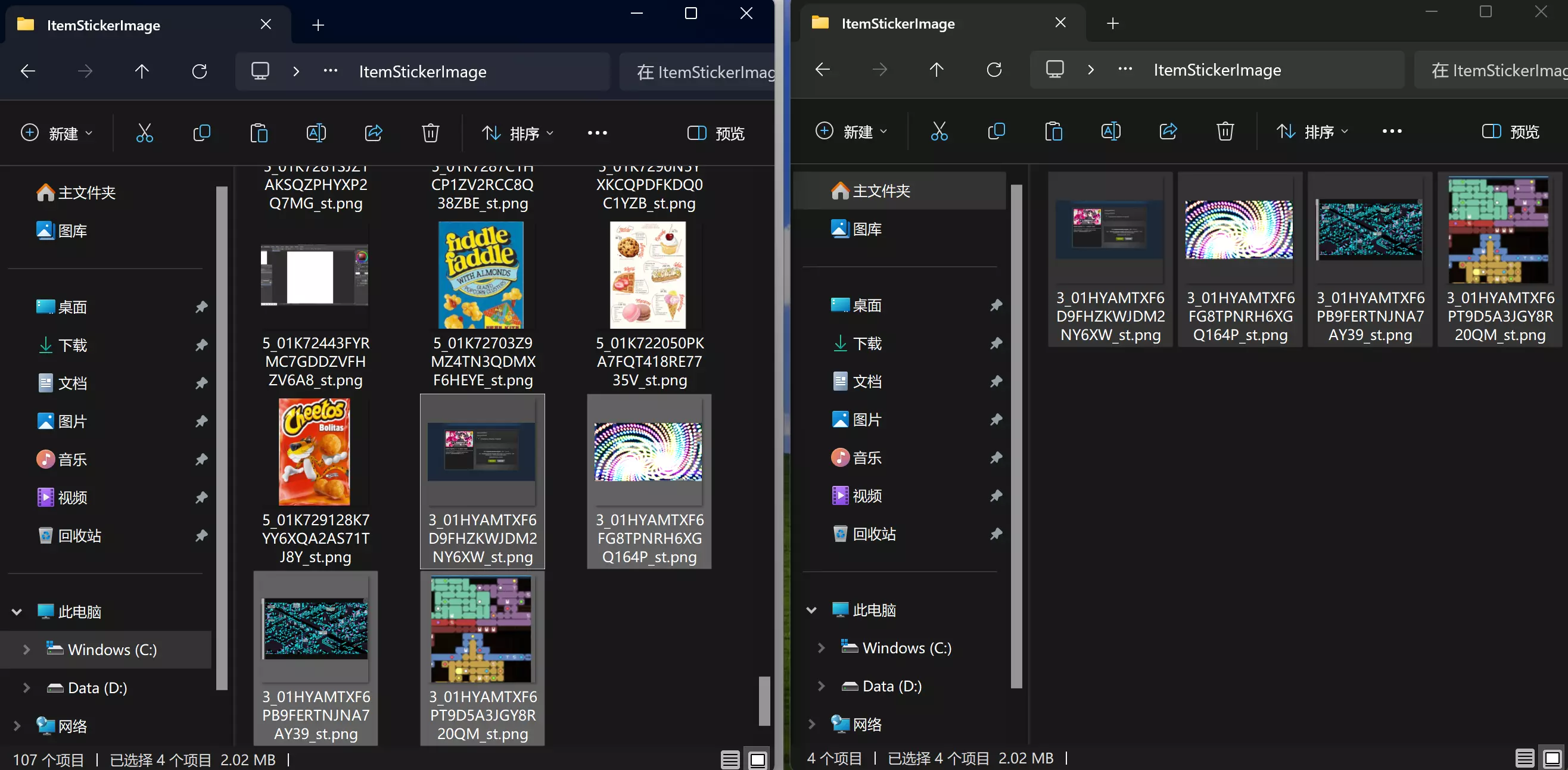1568x770 pixels.
Task: Toggle the Preview pane in left window
Action: [x=716, y=133]
